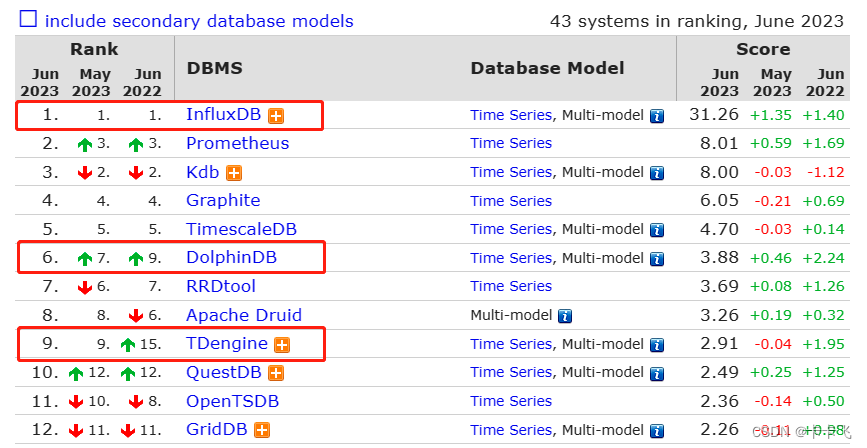The height and width of the screenshot is (448, 867).
Task: Select Graphite score 6.05
Action: 719,200
